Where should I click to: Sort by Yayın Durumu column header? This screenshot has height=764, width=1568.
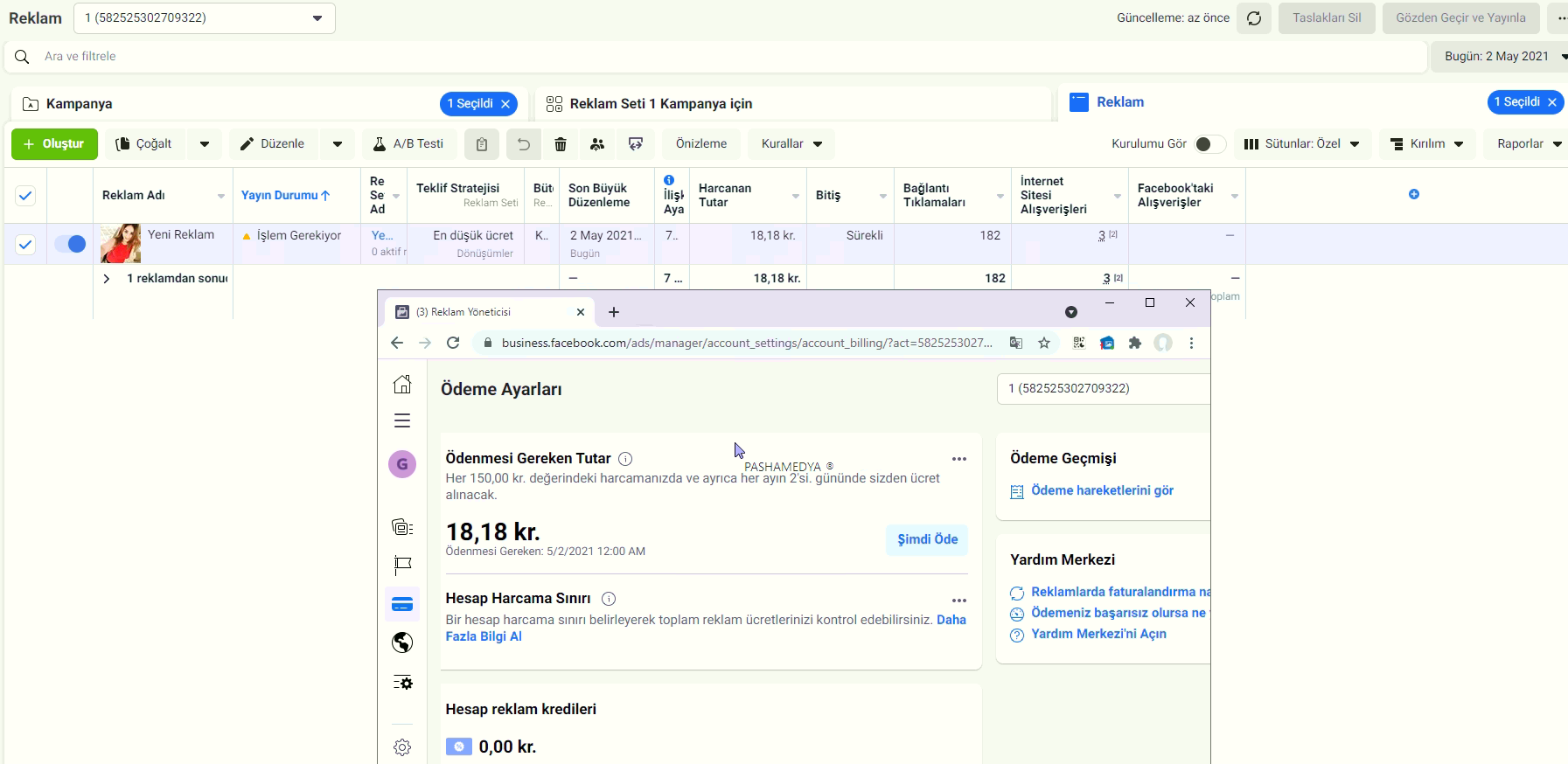285,196
